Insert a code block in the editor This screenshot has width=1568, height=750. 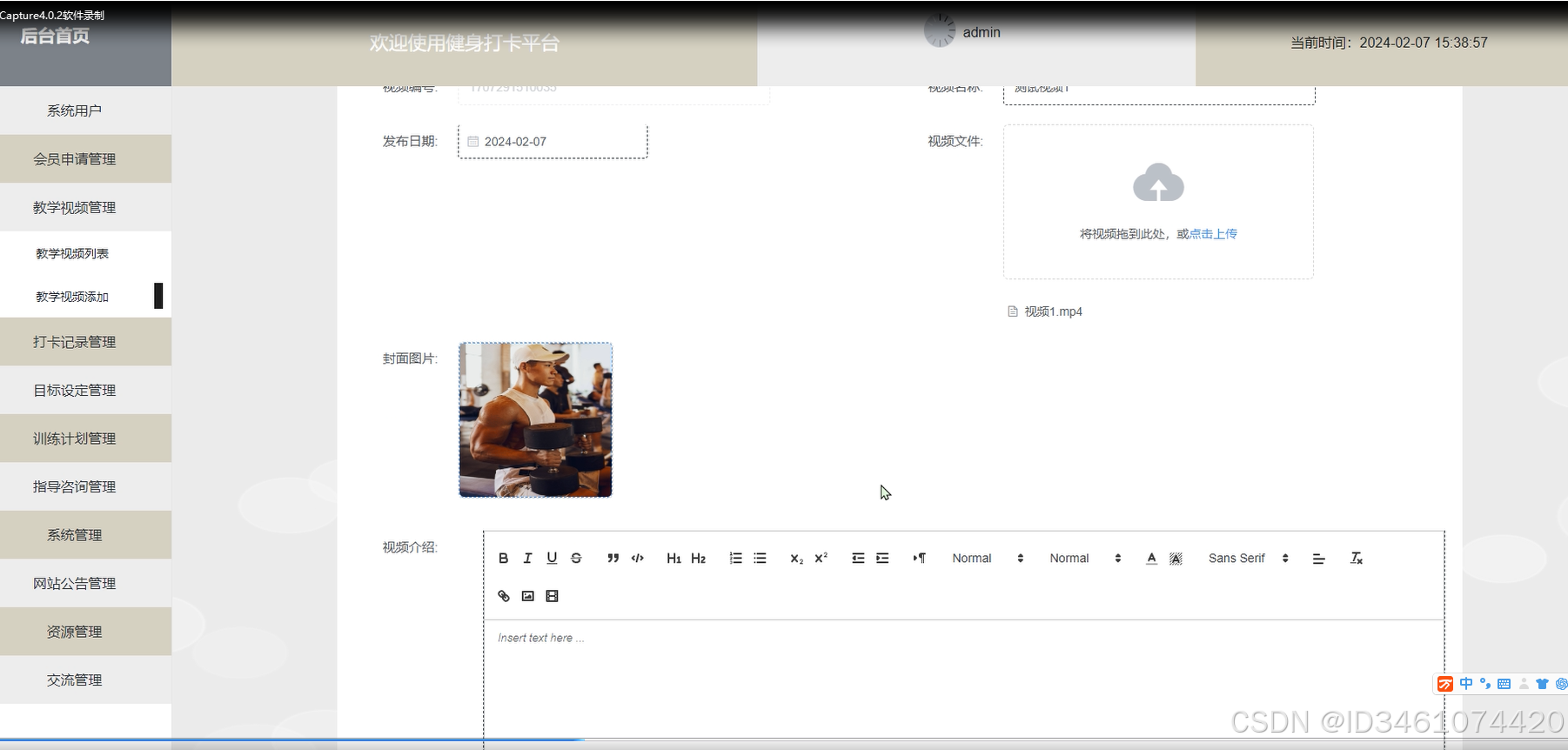click(x=637, y=559)
